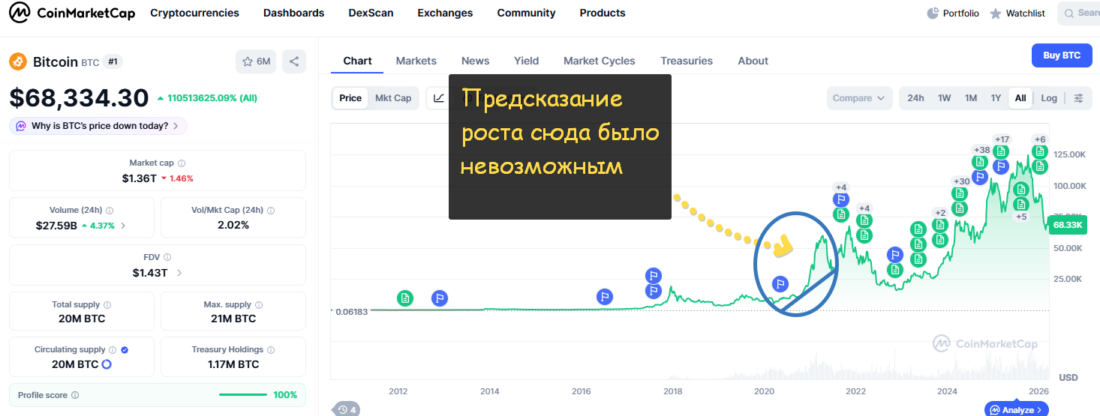Image resolution: width=1100 pixels, height=416 pixels.
Task: Click the Search field in the header
Action: (x=1079, y=13)
